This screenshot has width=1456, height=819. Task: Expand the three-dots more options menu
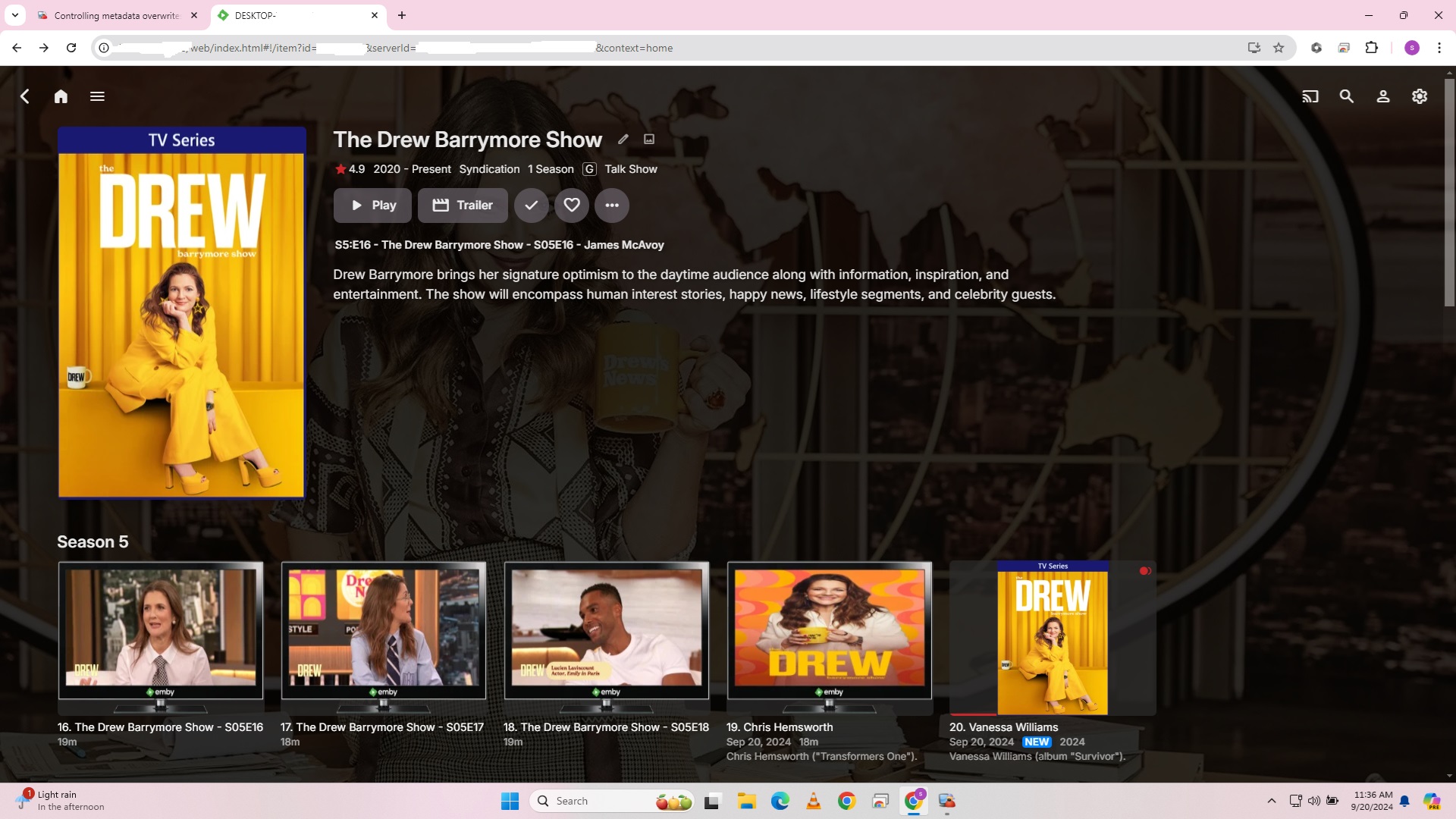612,206
